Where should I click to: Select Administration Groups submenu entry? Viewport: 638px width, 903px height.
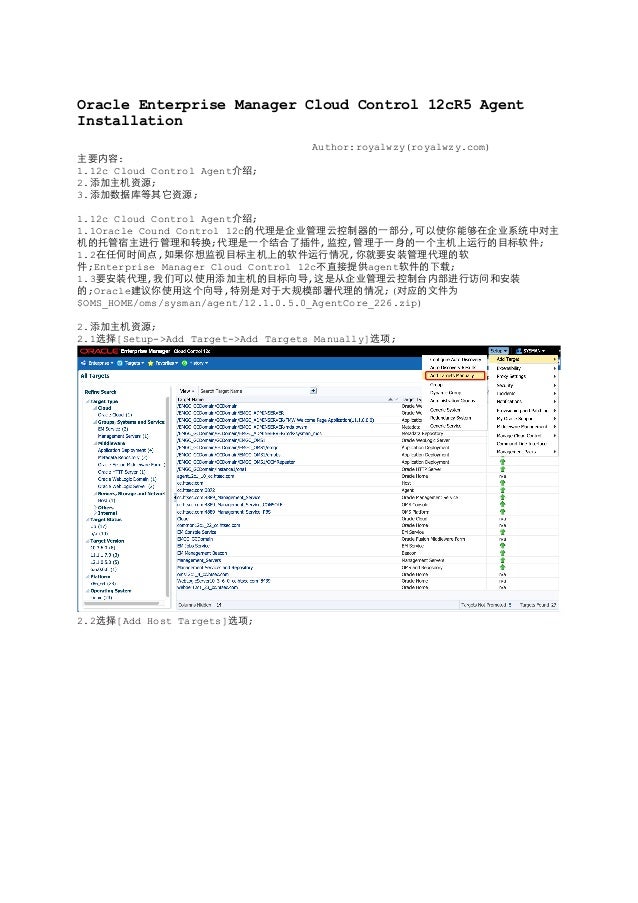(x=453, y=400)
